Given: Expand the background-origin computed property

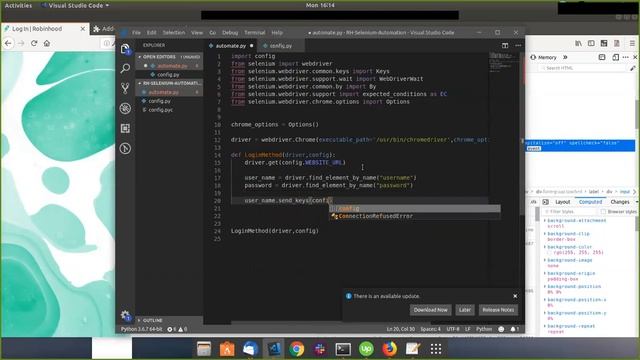Looking at the screenshot, I should coord(544,273).
